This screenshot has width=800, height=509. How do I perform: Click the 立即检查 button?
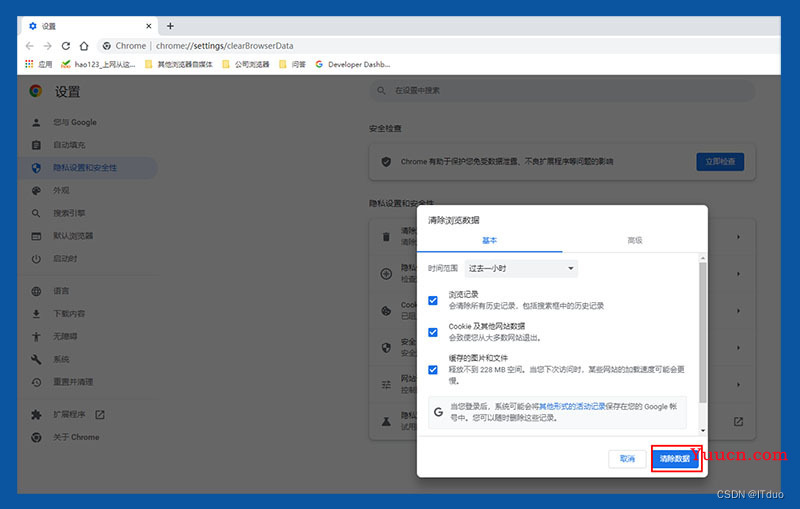click(720, 162)
